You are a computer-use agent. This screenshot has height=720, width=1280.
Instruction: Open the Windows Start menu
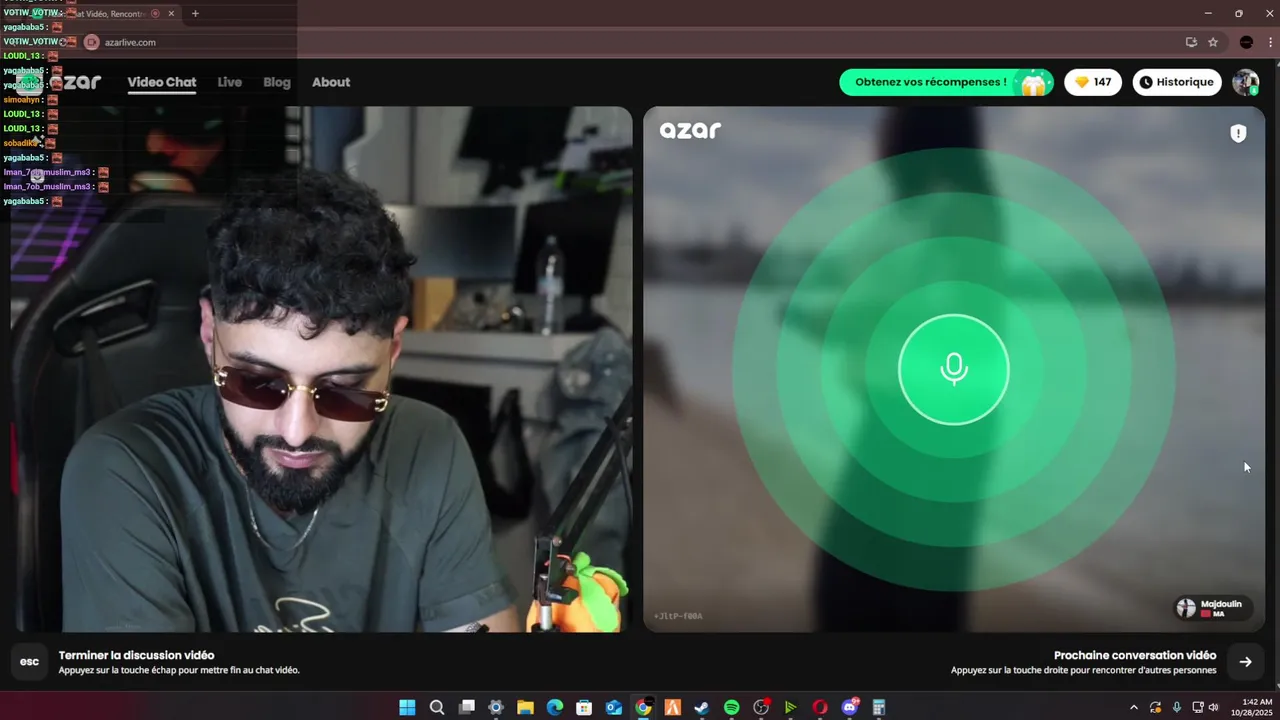pyautogui.click(x=407, y=707)
